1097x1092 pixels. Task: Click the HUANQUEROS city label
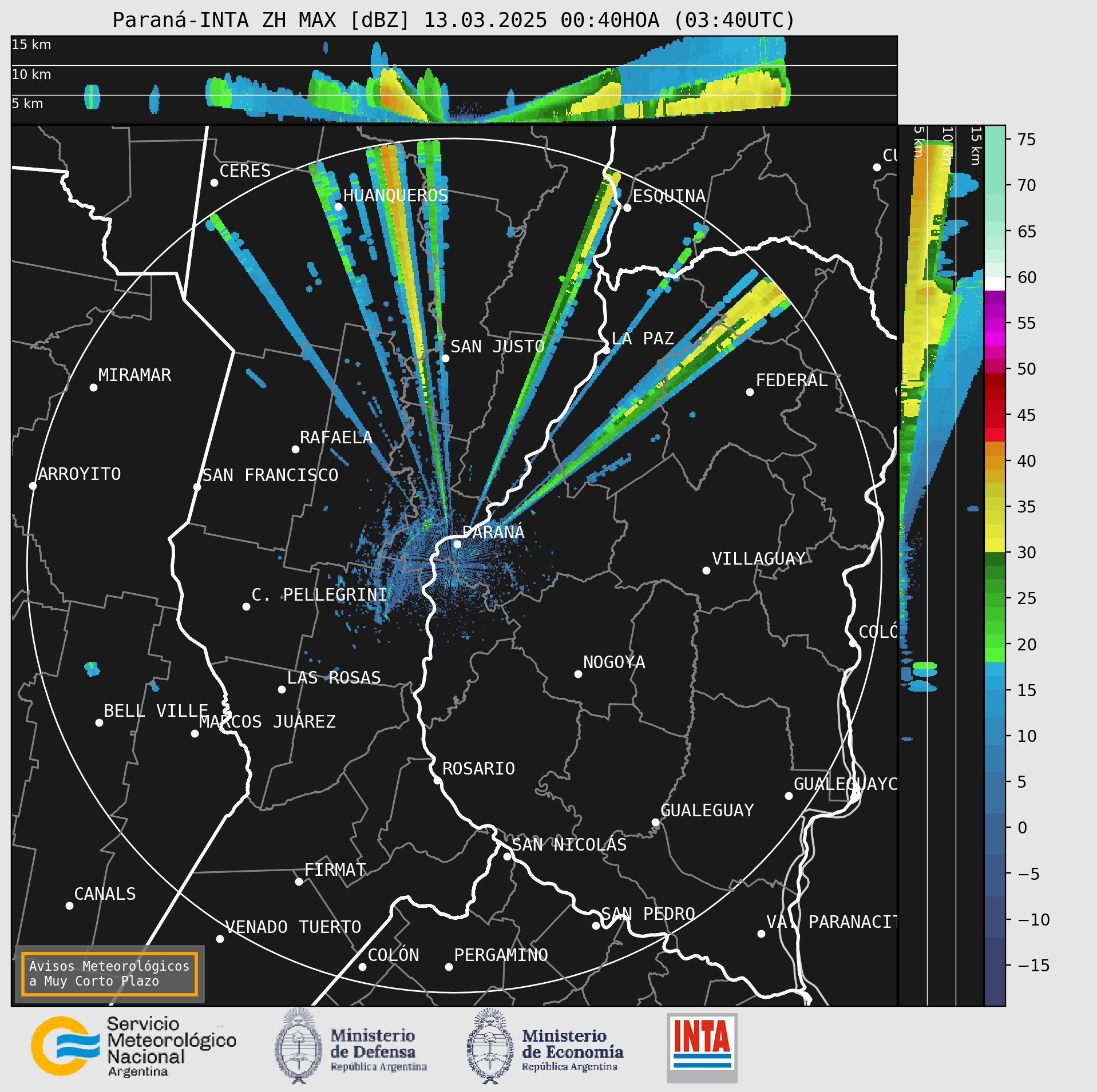(x=395, y=195)
